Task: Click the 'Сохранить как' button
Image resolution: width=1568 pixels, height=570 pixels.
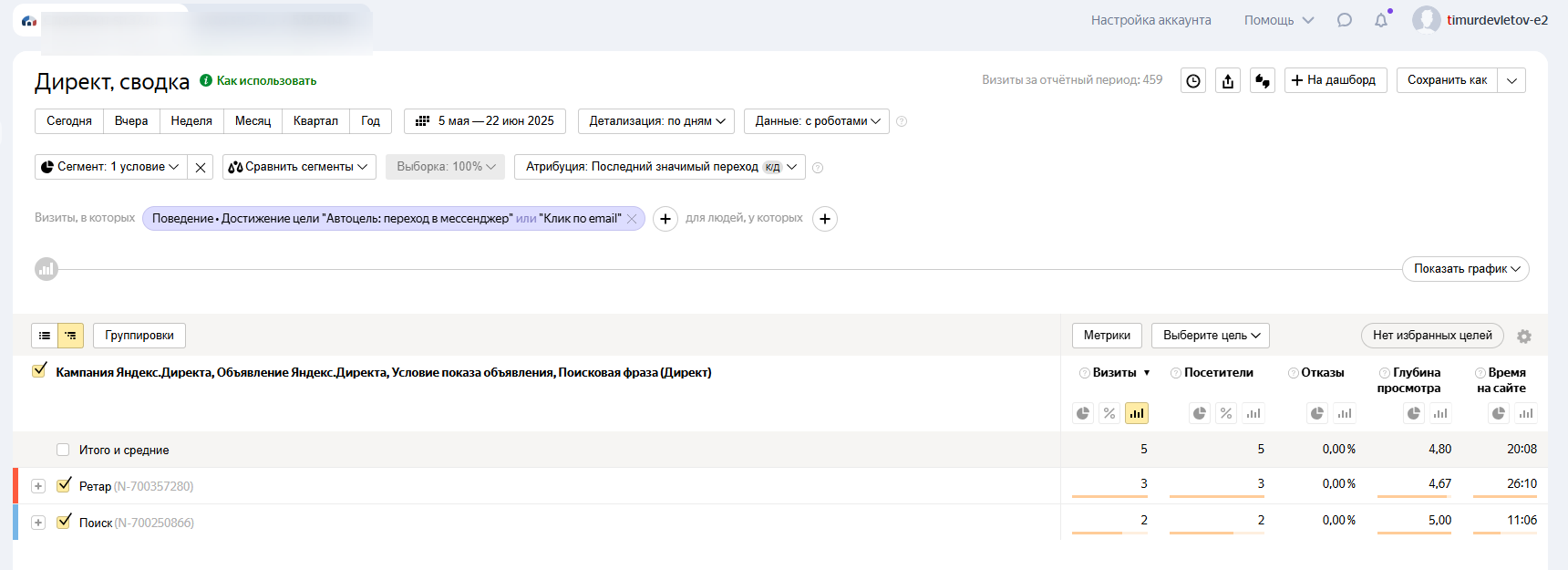Action: 1448,80
